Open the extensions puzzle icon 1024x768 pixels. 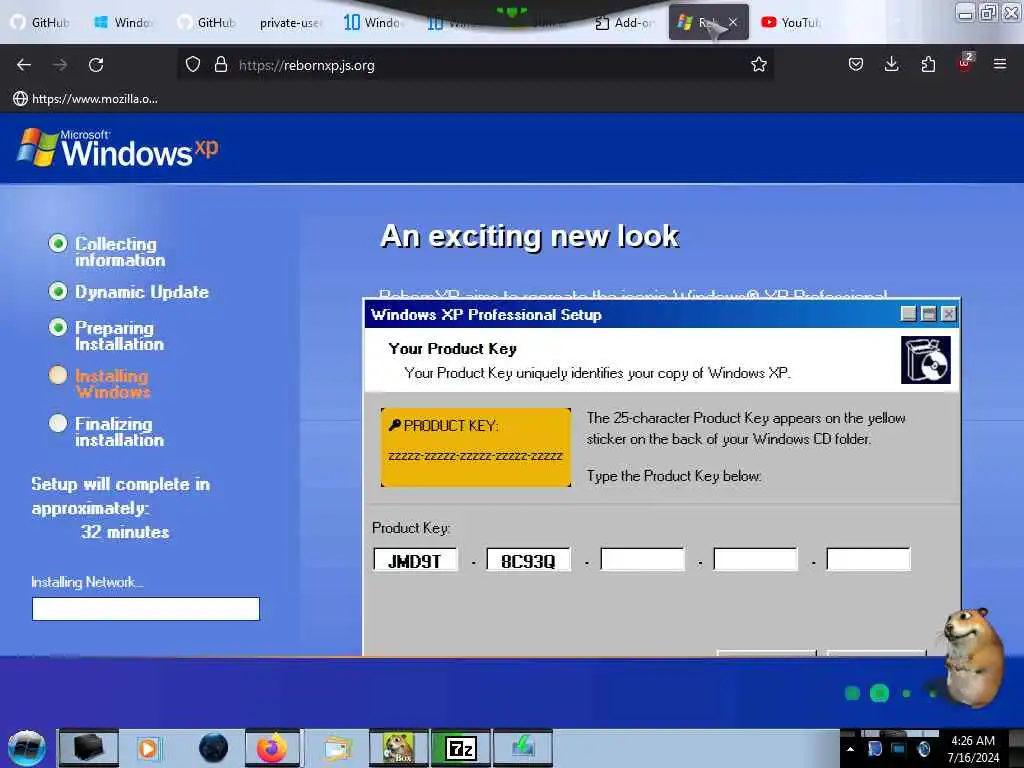(928, 65)
